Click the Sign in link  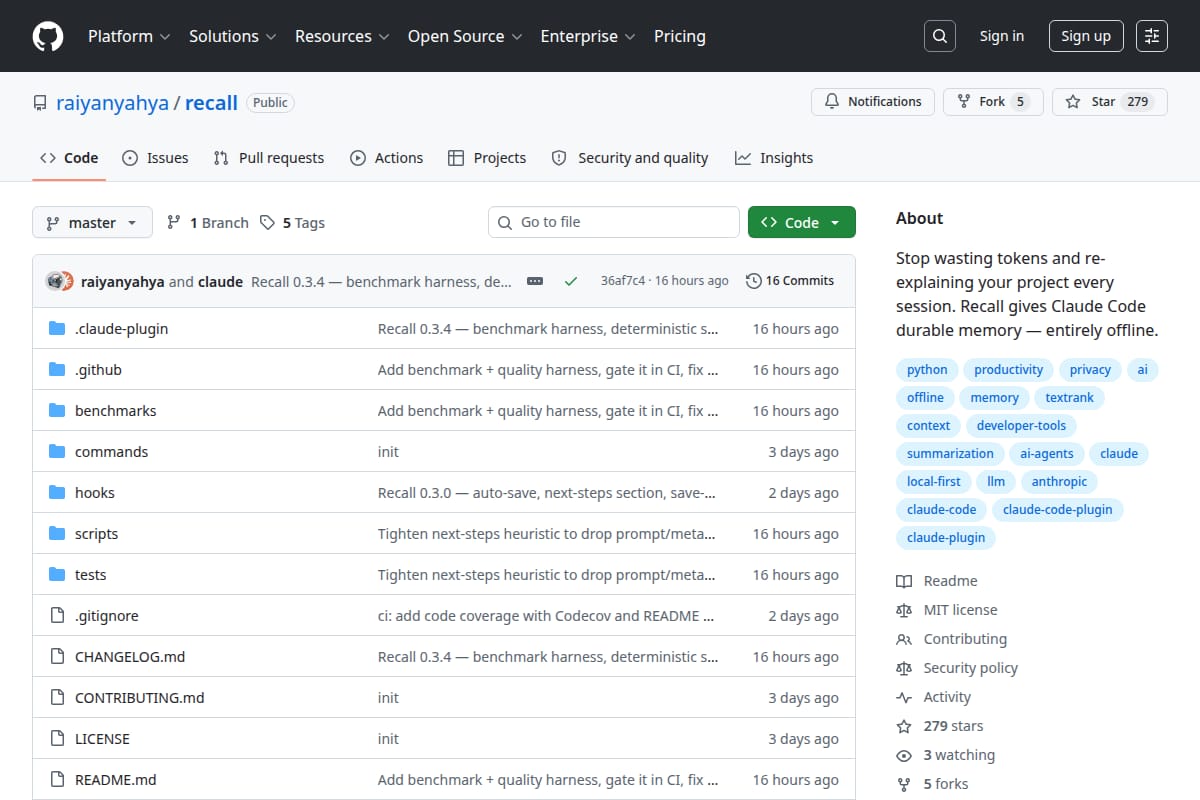(x=1002, y=36)
